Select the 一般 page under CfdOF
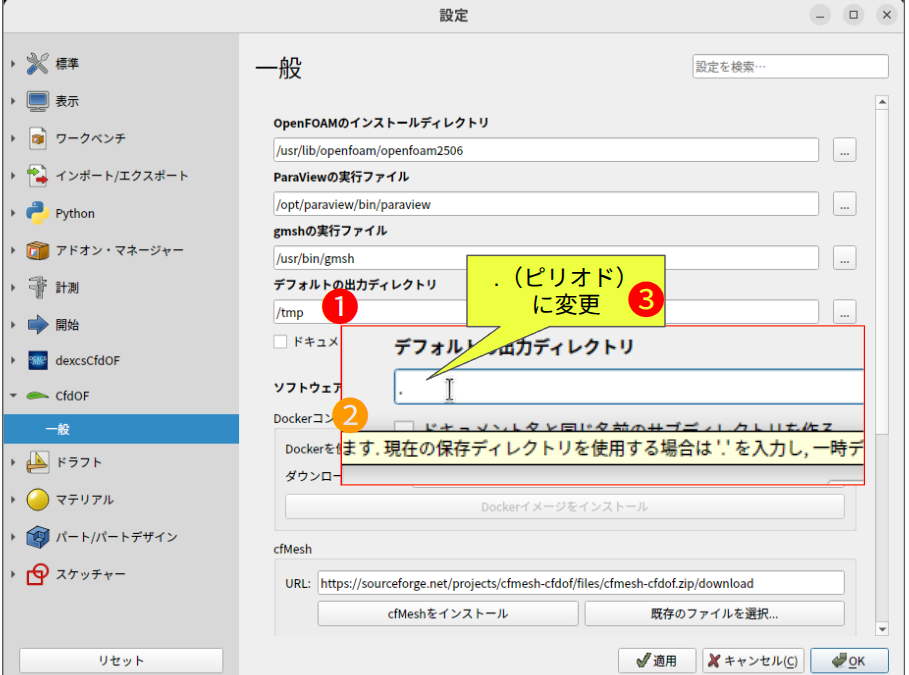The width and height of the screenshot is (909, 675). pos(56,429)
